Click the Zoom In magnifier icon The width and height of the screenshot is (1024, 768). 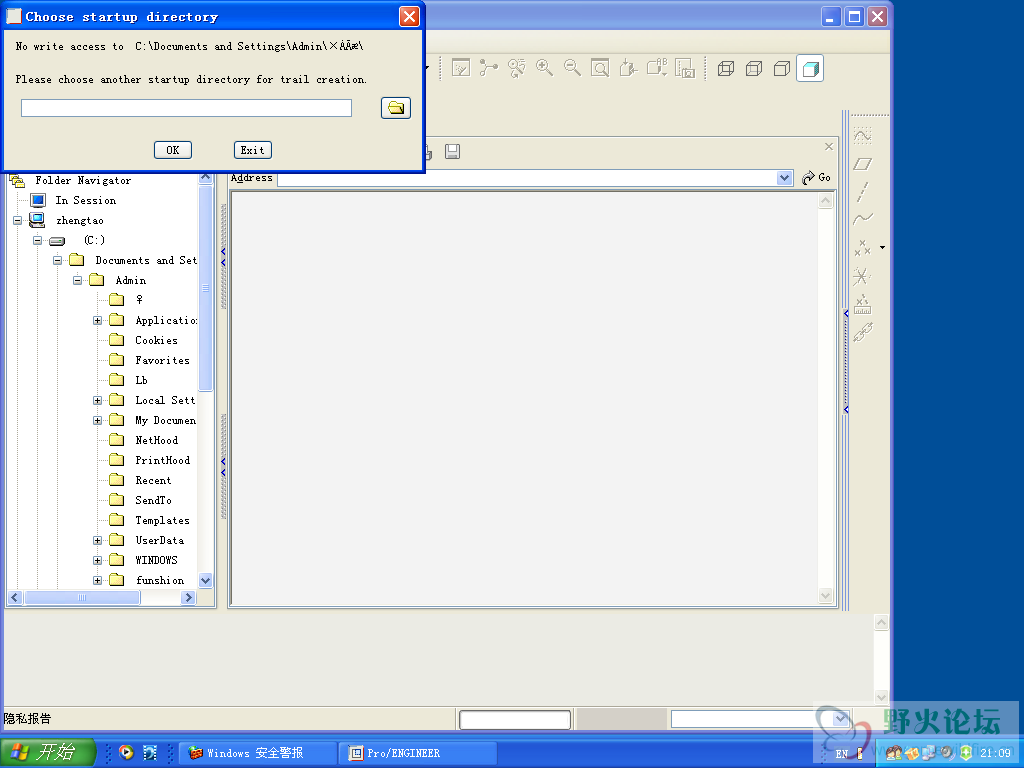tap(545, 68)
